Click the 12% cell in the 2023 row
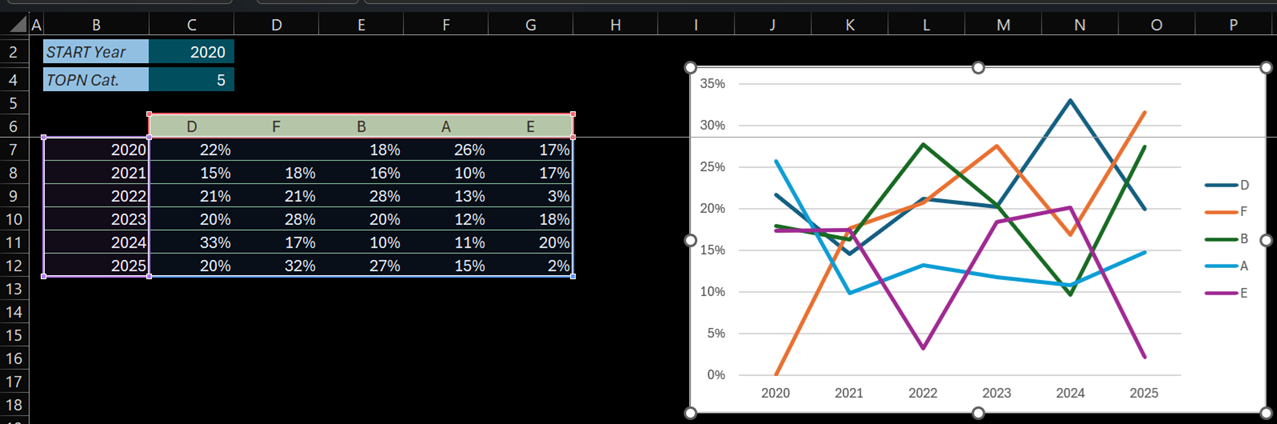Viewport: 1277px width, 424px height. click(x=446, y=219)
